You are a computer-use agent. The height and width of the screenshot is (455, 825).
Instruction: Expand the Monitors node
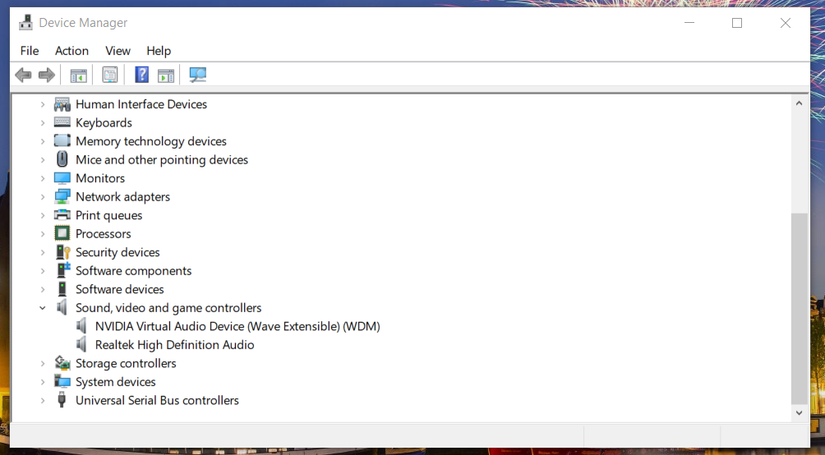pyautogui.click(x=43, y=178)
